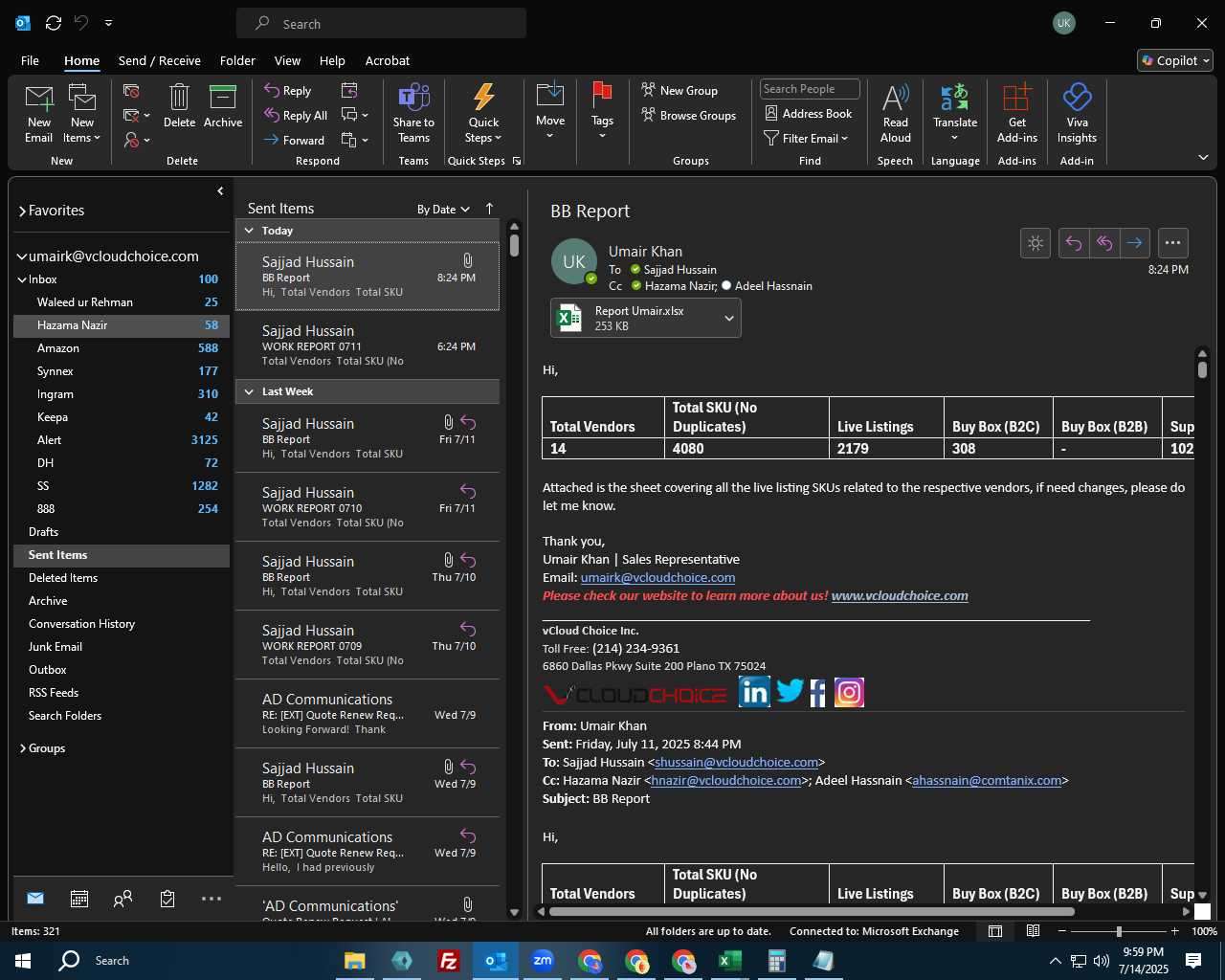This screenshot has width=1225, height=980.
Task: Click the reading pane Forward arrow icon
Action: [1135, 243]
